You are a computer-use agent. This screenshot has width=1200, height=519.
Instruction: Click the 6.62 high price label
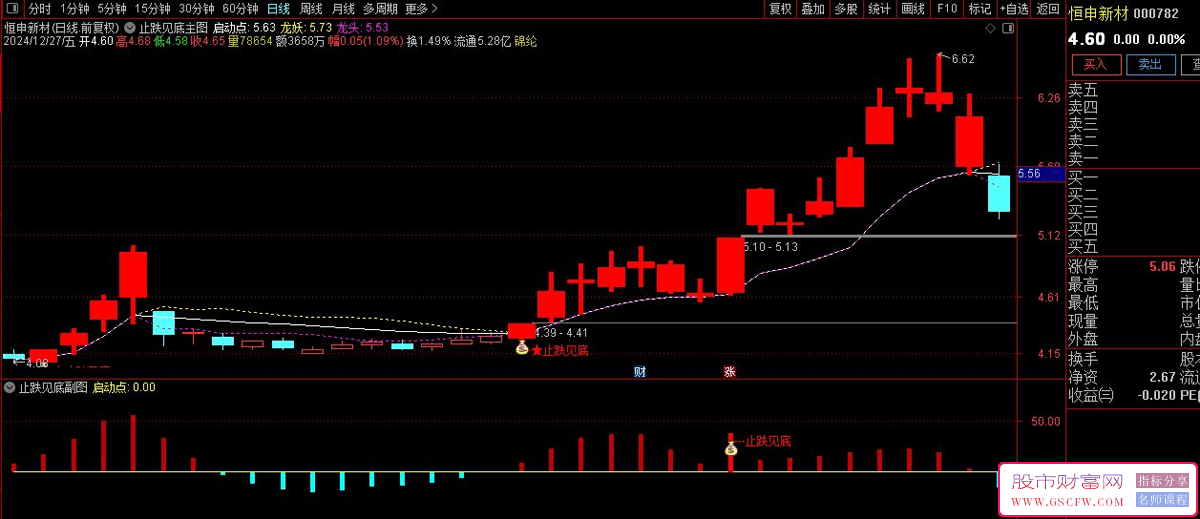963,59
